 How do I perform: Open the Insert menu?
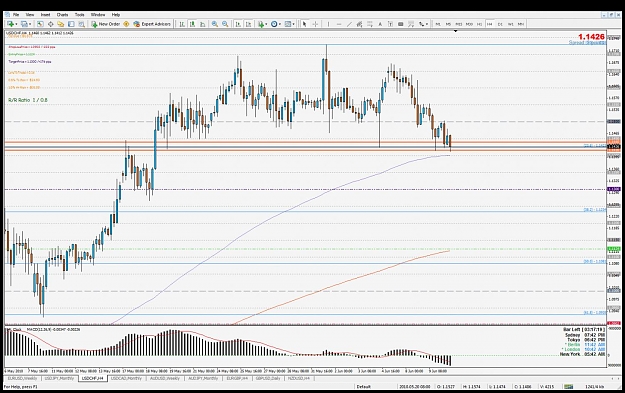[x=45, y=15]
